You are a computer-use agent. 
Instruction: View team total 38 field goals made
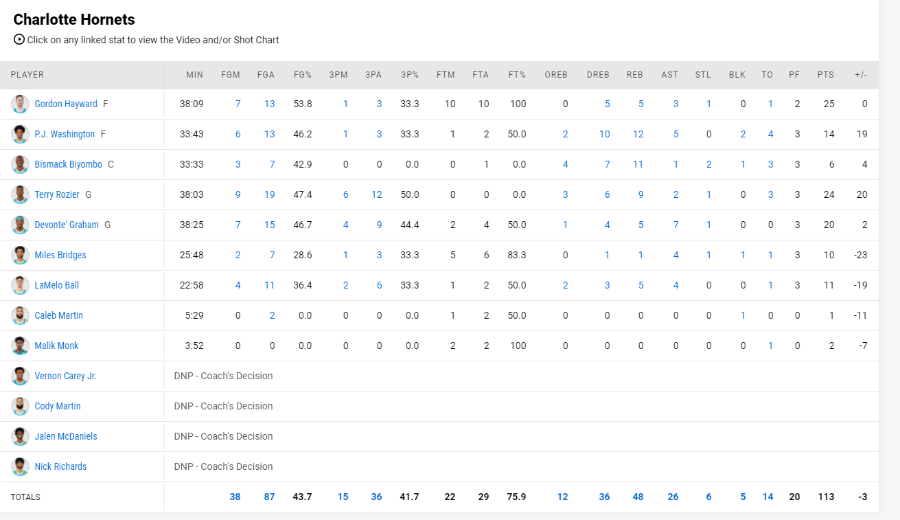pos(235,497)
